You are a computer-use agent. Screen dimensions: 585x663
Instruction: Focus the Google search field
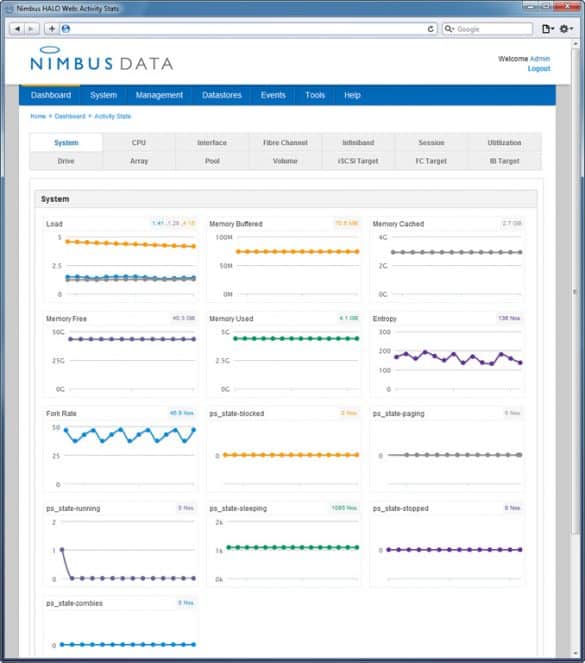pyautogui.click(x=487, y=29)
